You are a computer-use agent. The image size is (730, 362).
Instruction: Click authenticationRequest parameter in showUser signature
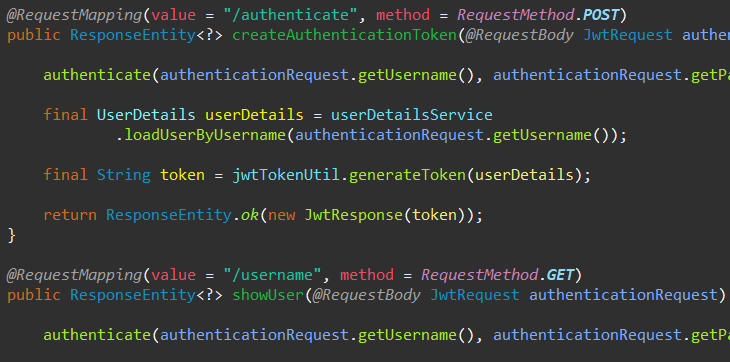point(624,295)
